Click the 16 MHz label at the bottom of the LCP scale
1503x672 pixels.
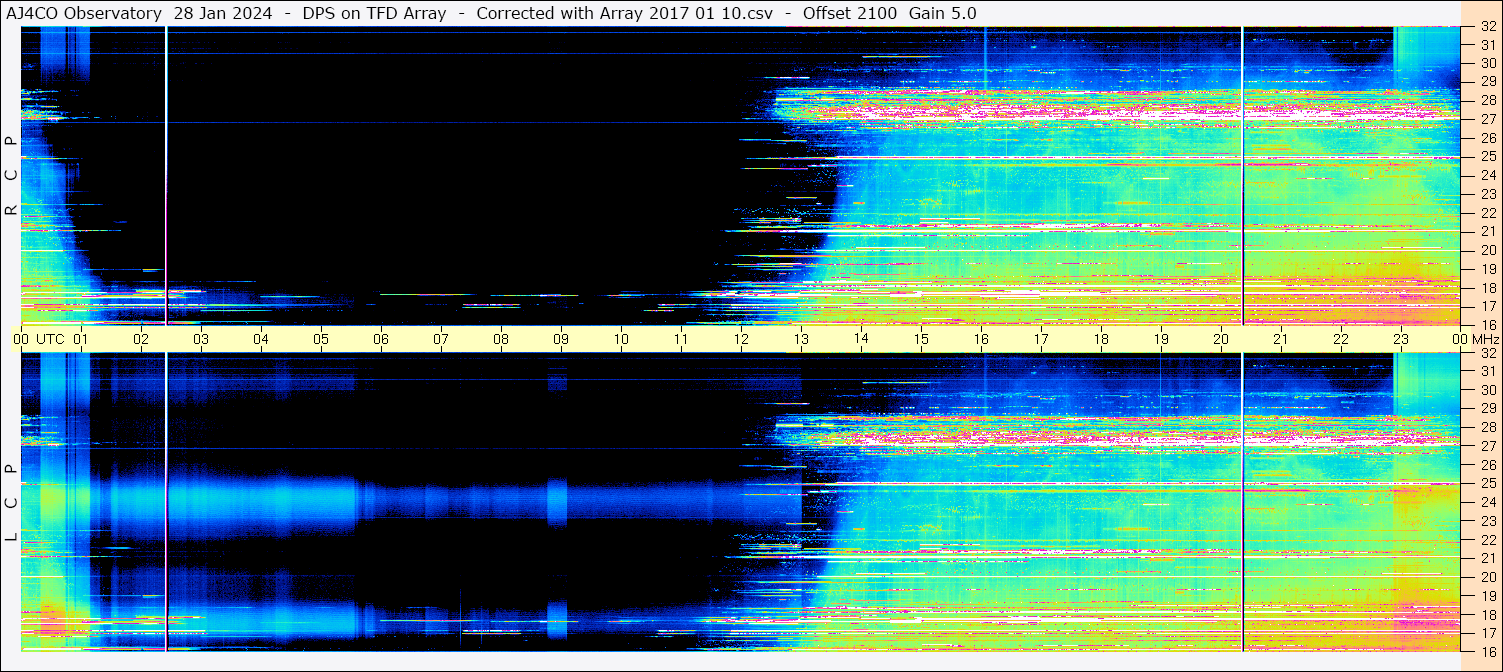(x=1488, y=651)
